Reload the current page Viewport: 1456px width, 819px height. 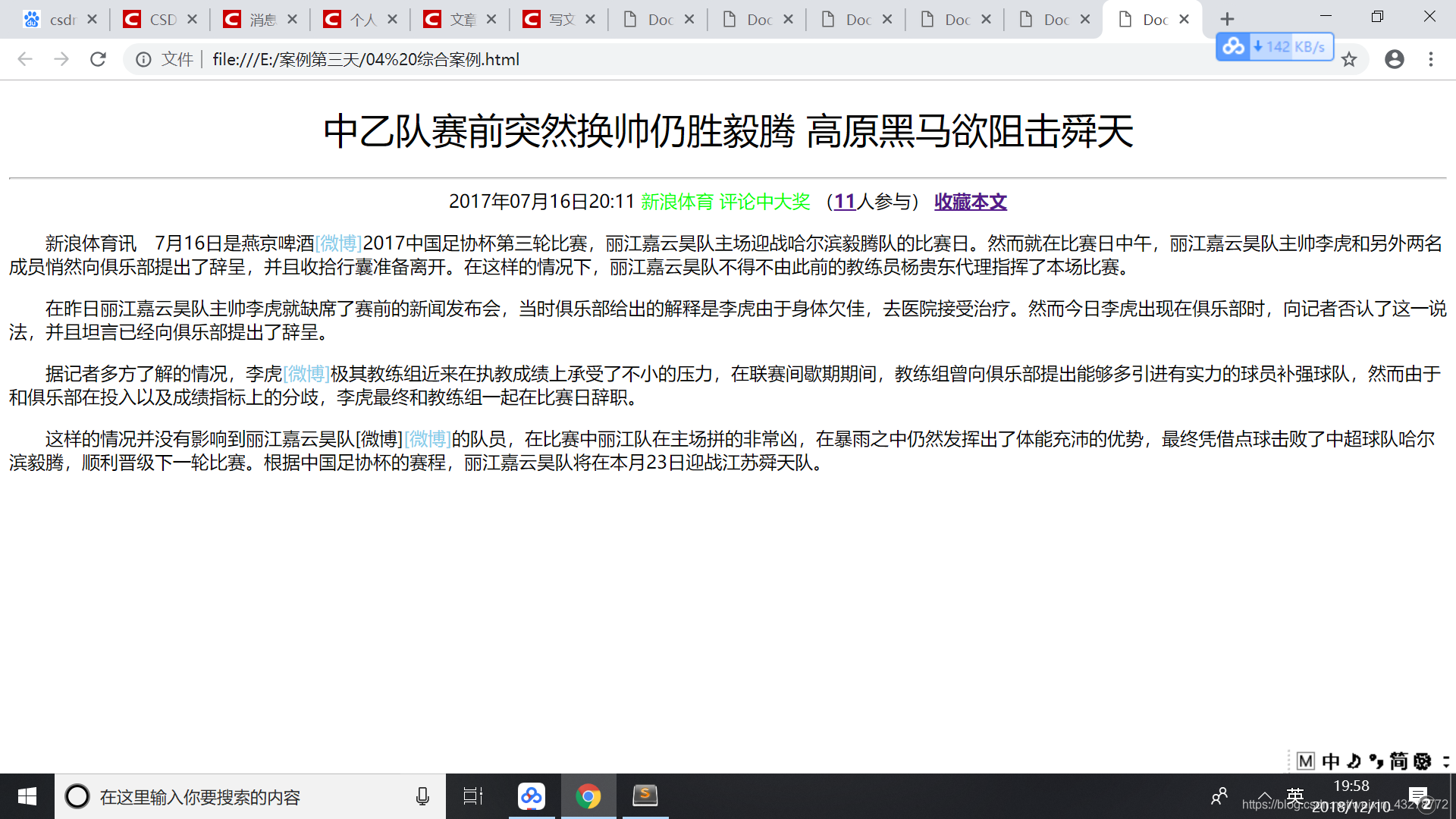tap(98, 59)
